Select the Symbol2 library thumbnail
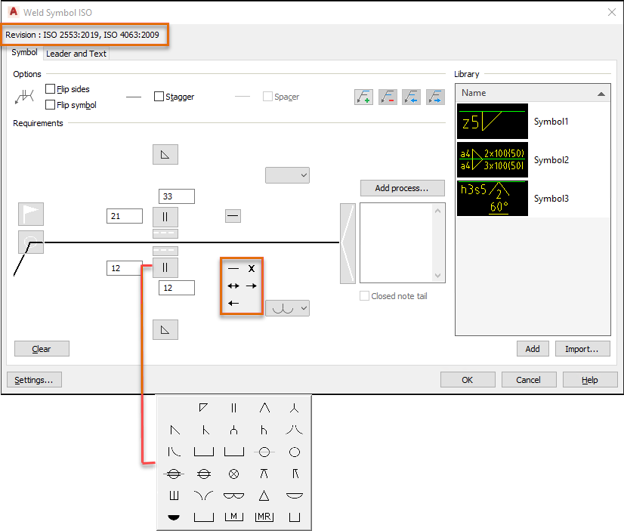The image size is (624, 531). coord(492,160)
